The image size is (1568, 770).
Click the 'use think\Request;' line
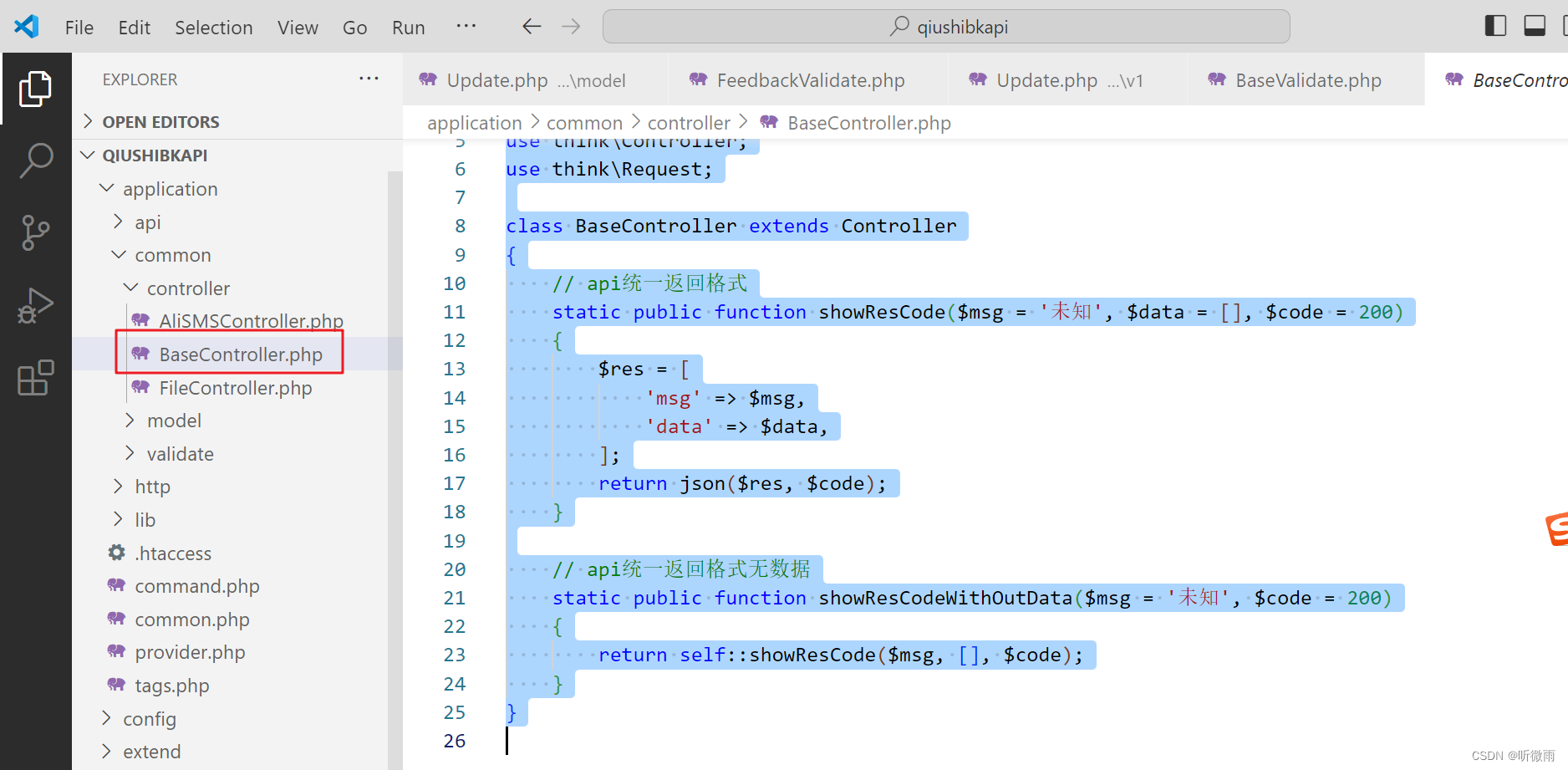click(609, 169)
